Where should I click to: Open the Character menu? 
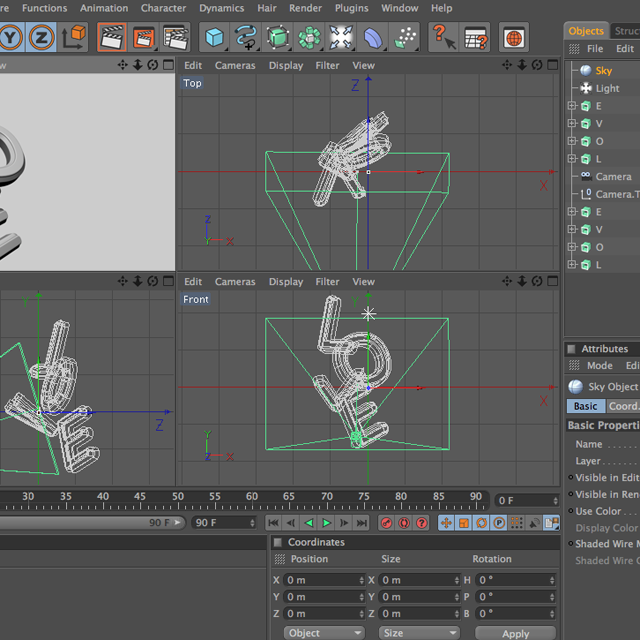point(163,8)
